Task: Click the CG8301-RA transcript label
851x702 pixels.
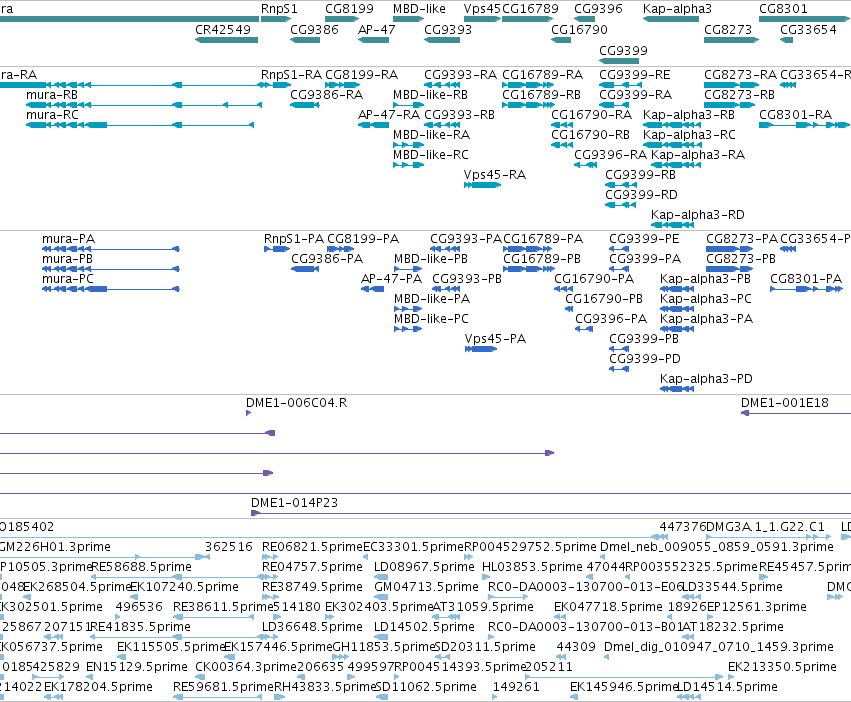Action: [795, 115]
